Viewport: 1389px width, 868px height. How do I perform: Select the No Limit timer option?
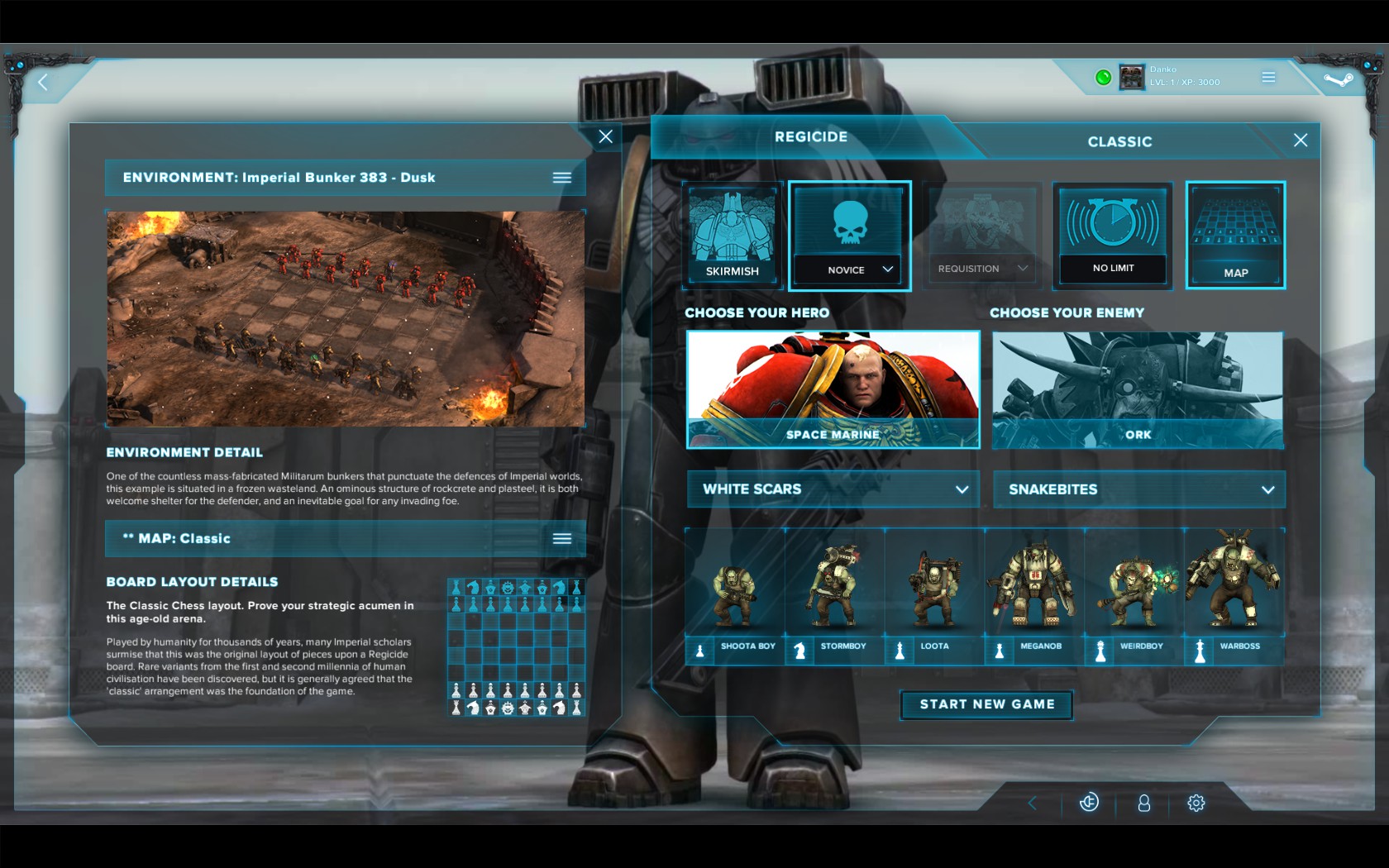tap(1113, 236)
